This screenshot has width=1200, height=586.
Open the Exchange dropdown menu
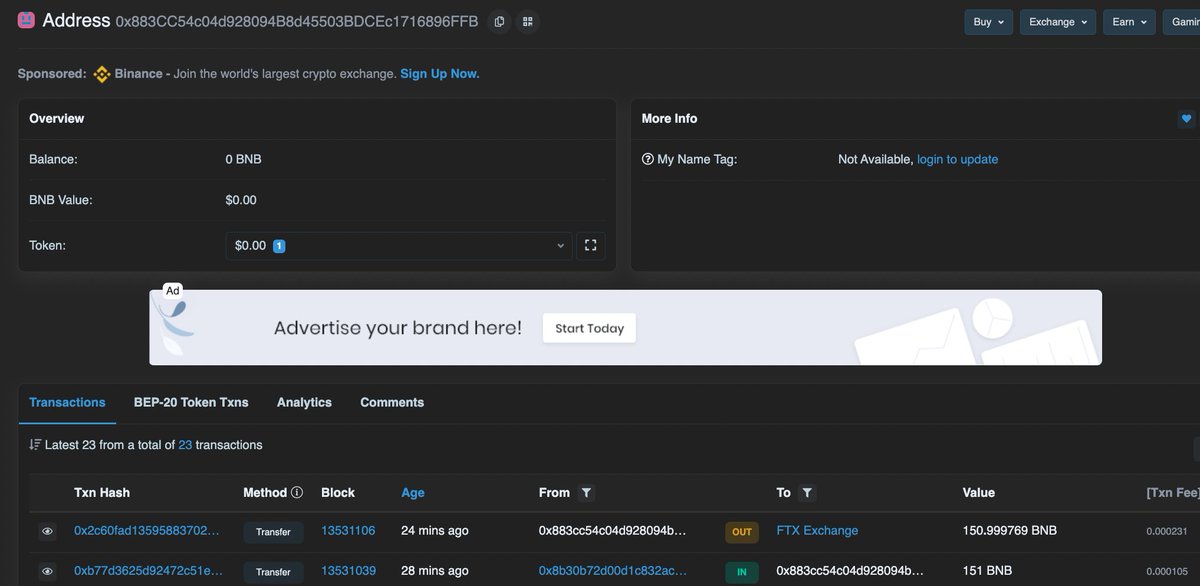(x=1057, y=21)
